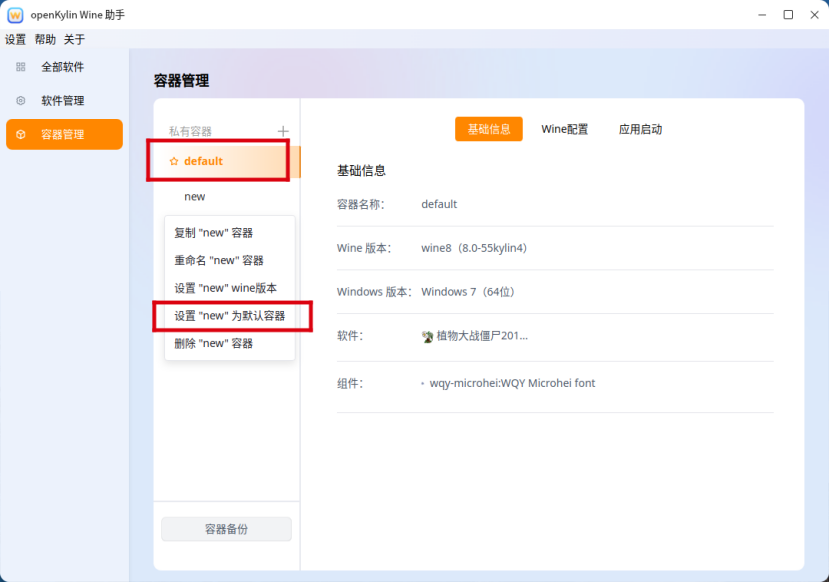
Task: Select the "new" container in list
Action: point(195,197)
